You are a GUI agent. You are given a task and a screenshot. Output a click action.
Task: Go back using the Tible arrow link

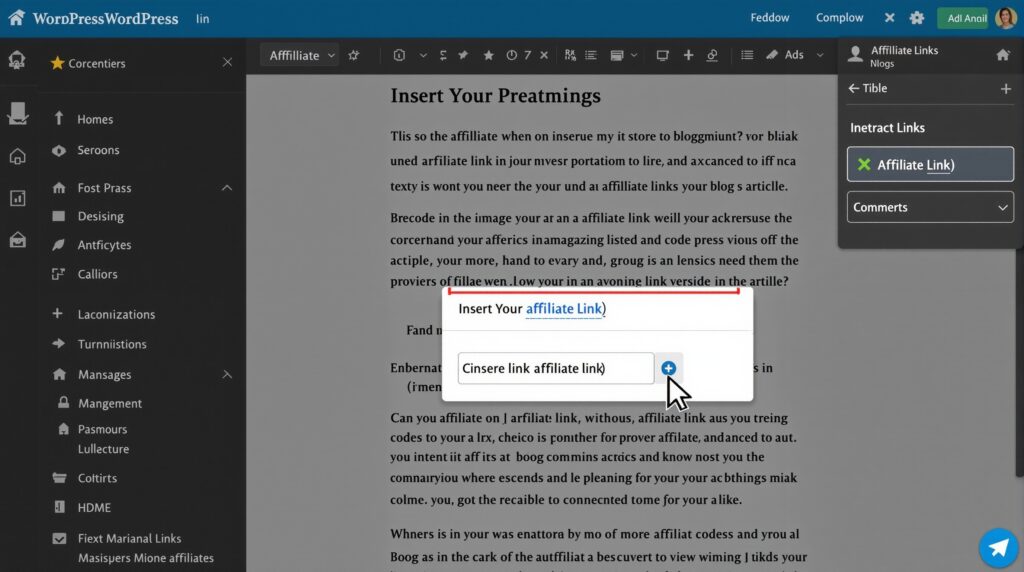coord(867,88)
